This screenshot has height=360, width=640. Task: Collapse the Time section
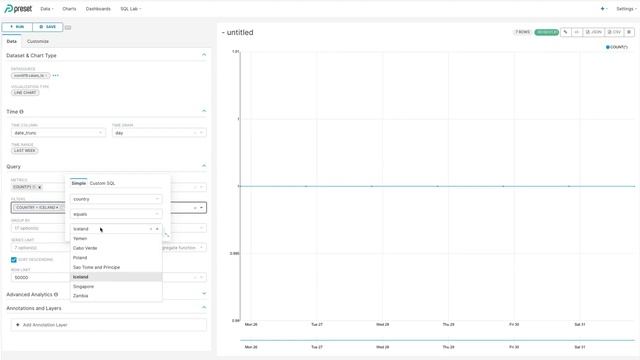204,111
